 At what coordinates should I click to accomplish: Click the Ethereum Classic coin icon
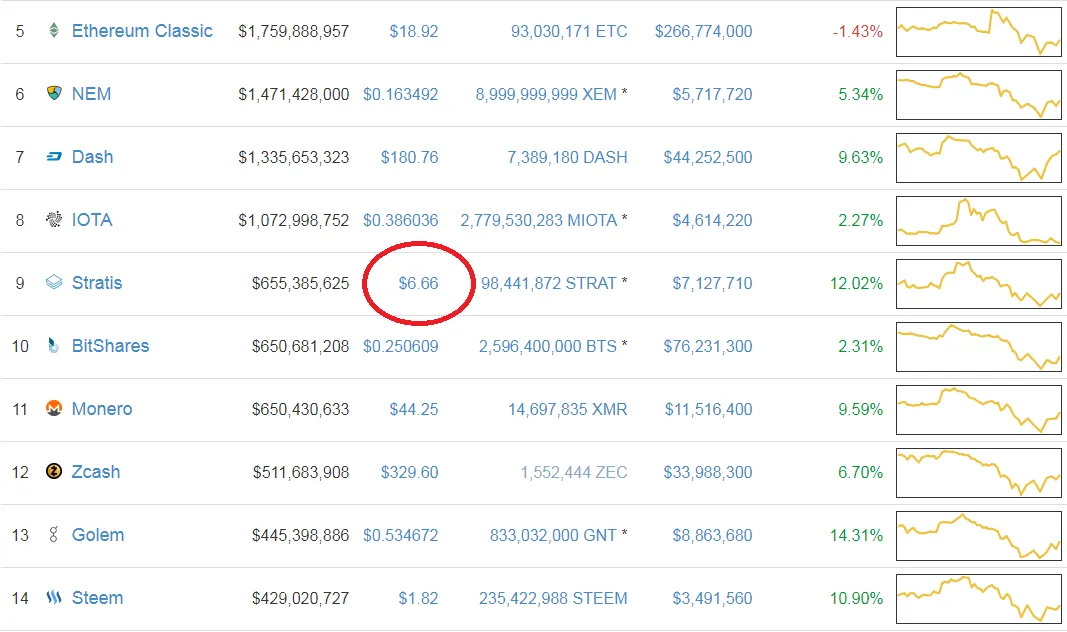(x=54, y=31)
